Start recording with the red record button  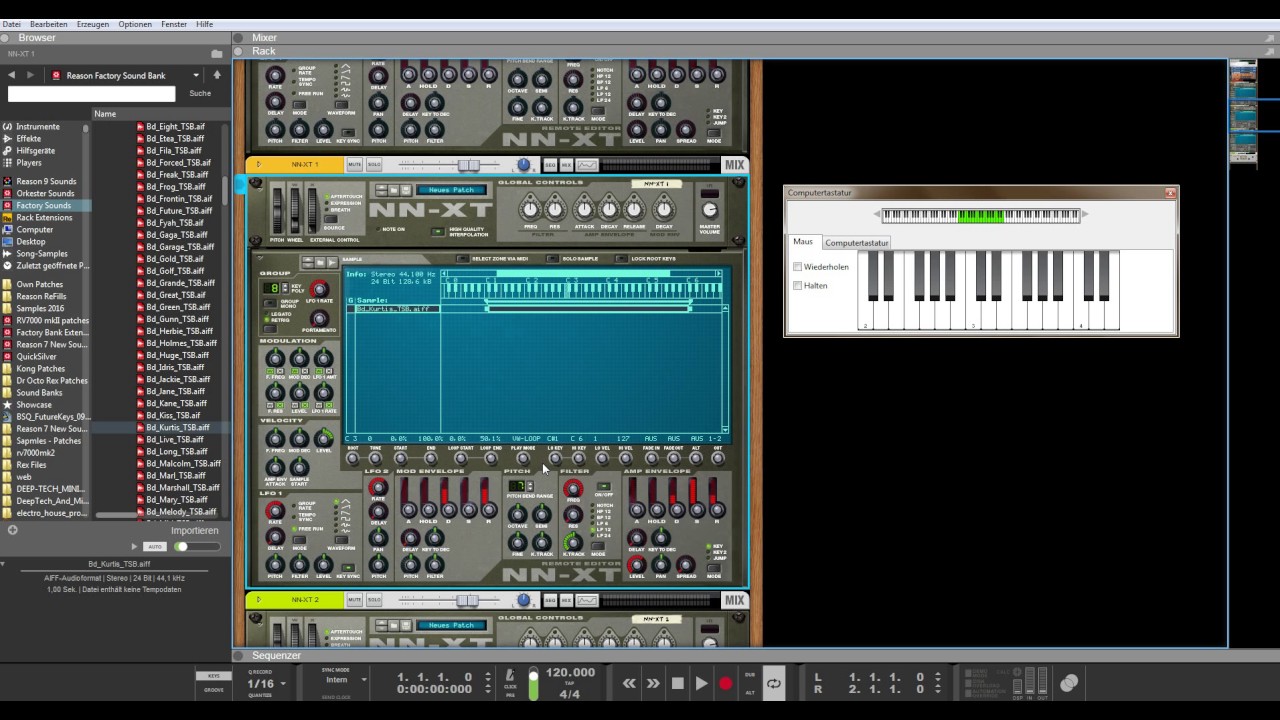tap(726, 684)
